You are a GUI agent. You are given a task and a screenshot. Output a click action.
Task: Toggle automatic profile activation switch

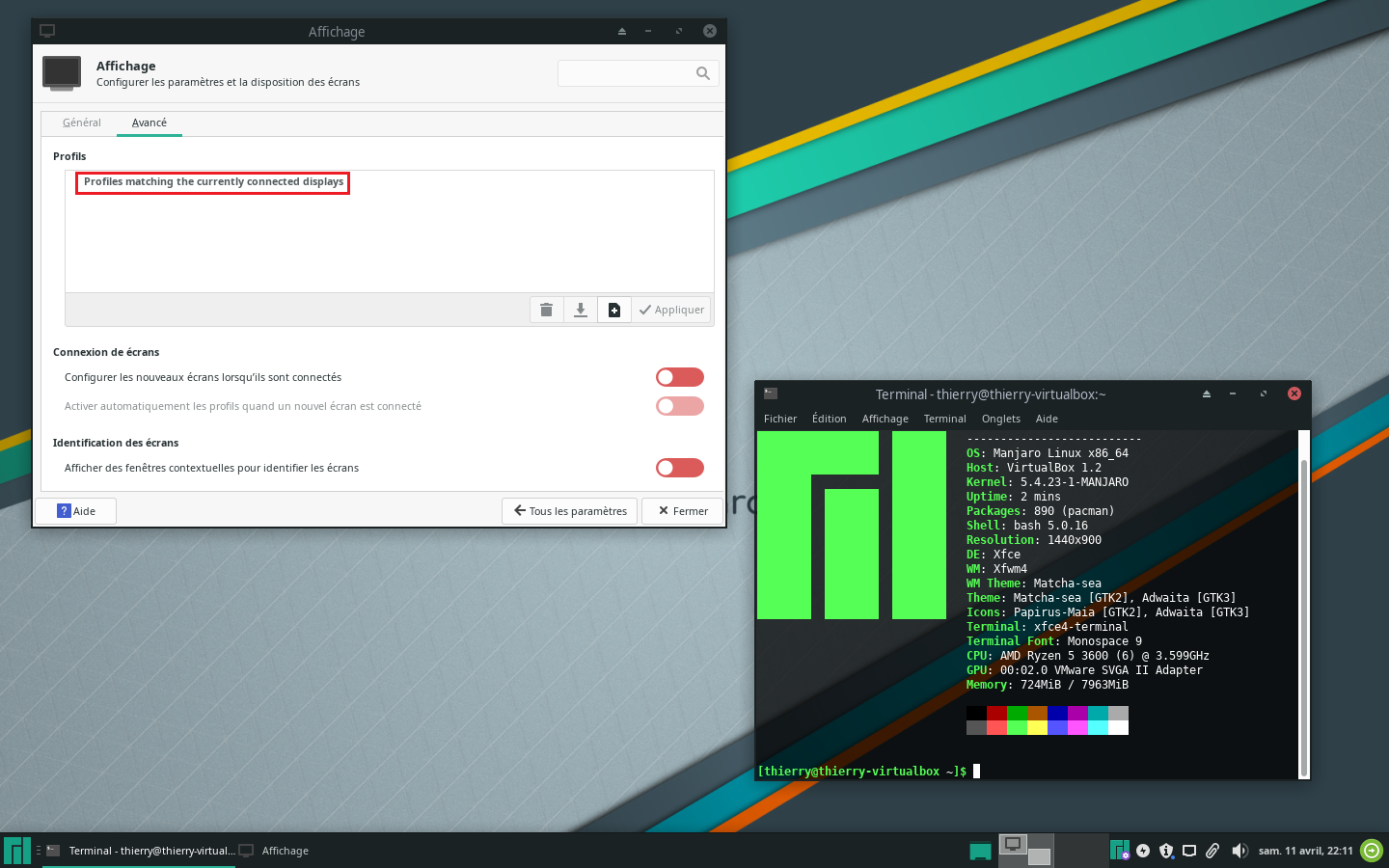click(680, 406)
